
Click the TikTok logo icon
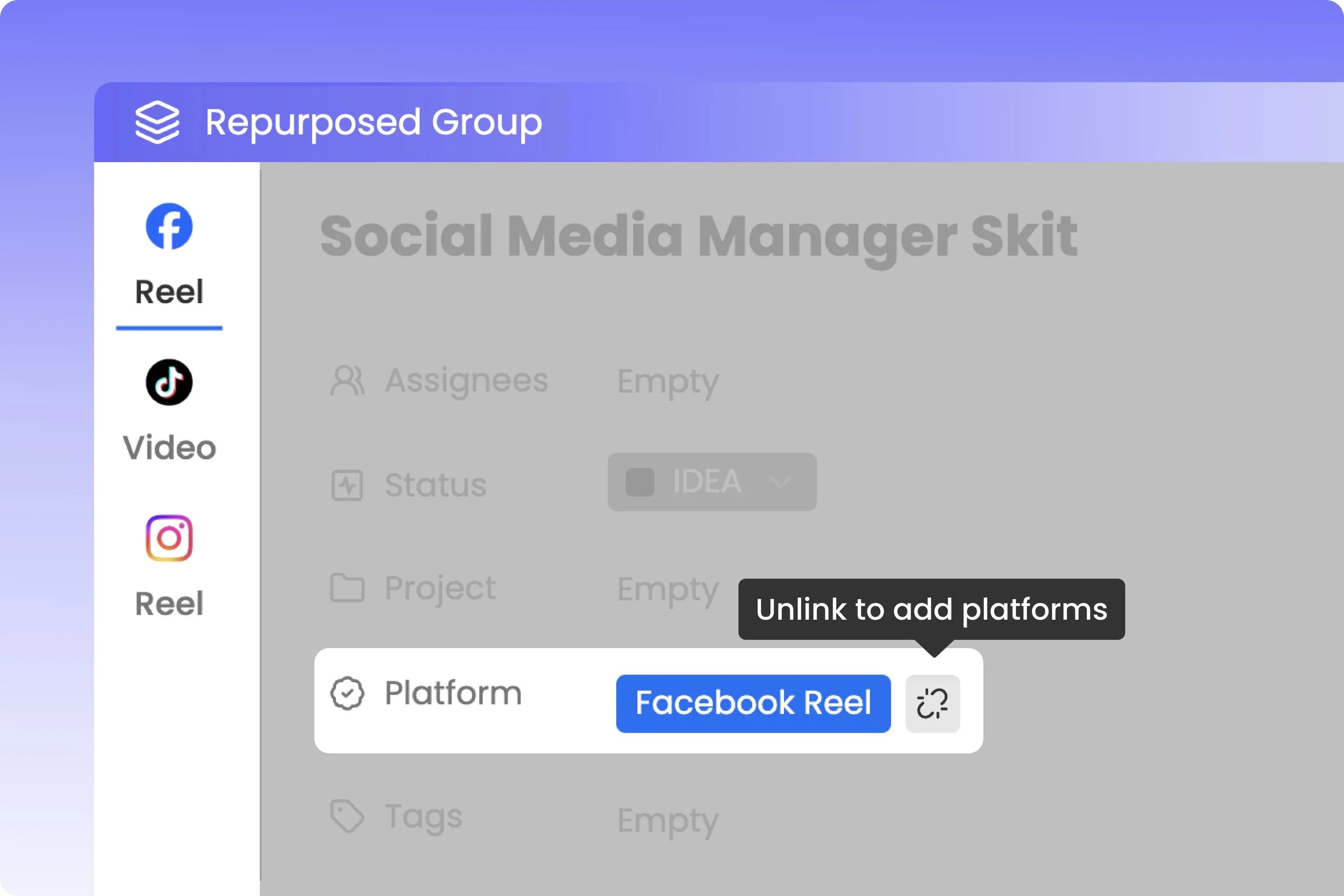(169, 382)
